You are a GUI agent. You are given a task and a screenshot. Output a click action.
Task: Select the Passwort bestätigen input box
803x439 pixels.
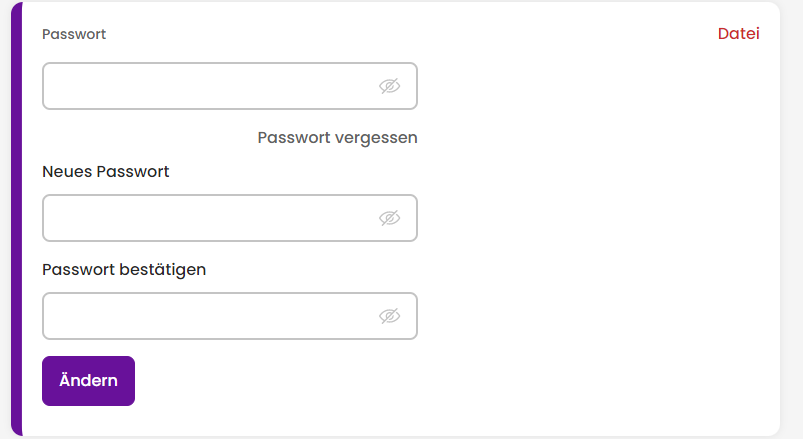pos(229,316)
